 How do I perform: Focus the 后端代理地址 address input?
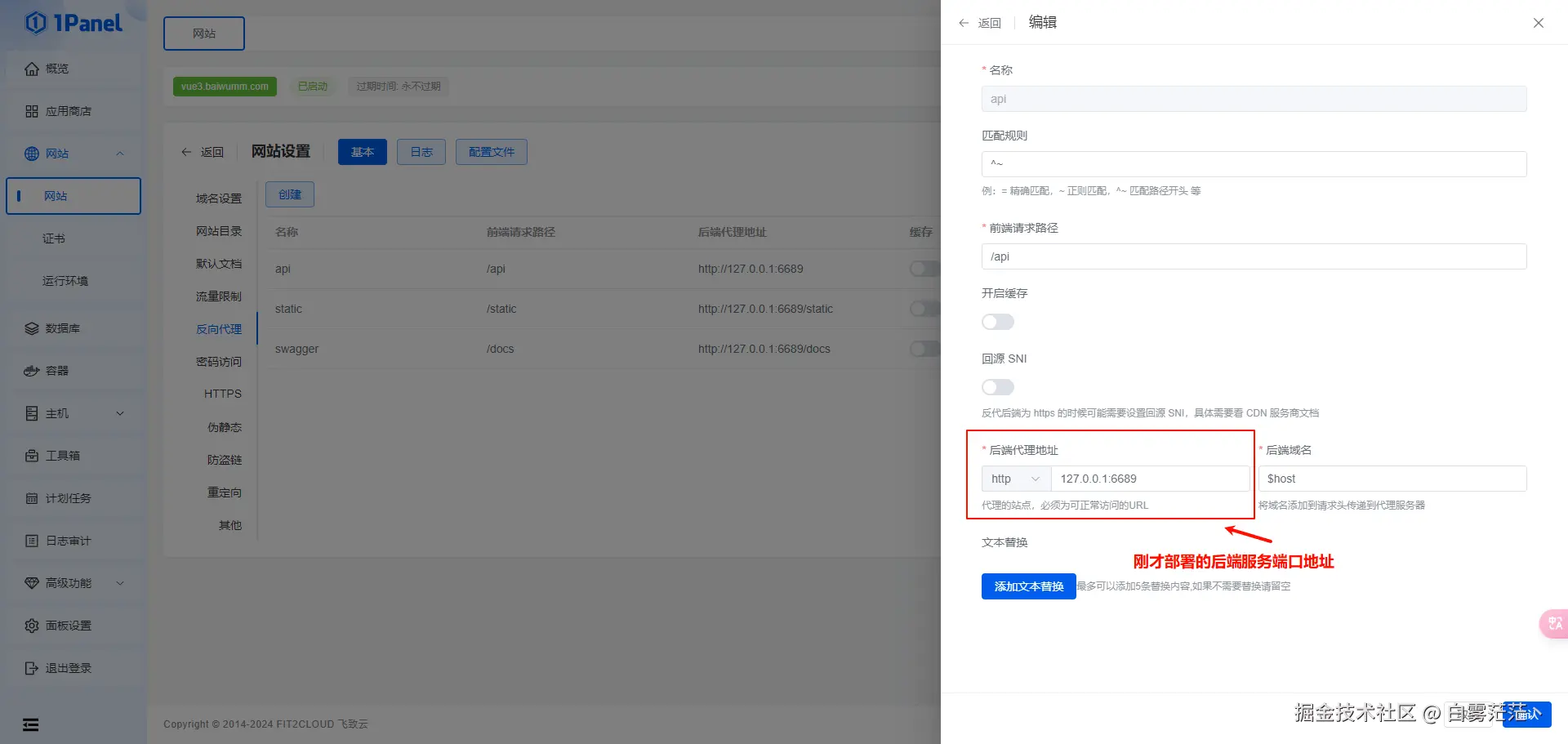[1151, 479]
